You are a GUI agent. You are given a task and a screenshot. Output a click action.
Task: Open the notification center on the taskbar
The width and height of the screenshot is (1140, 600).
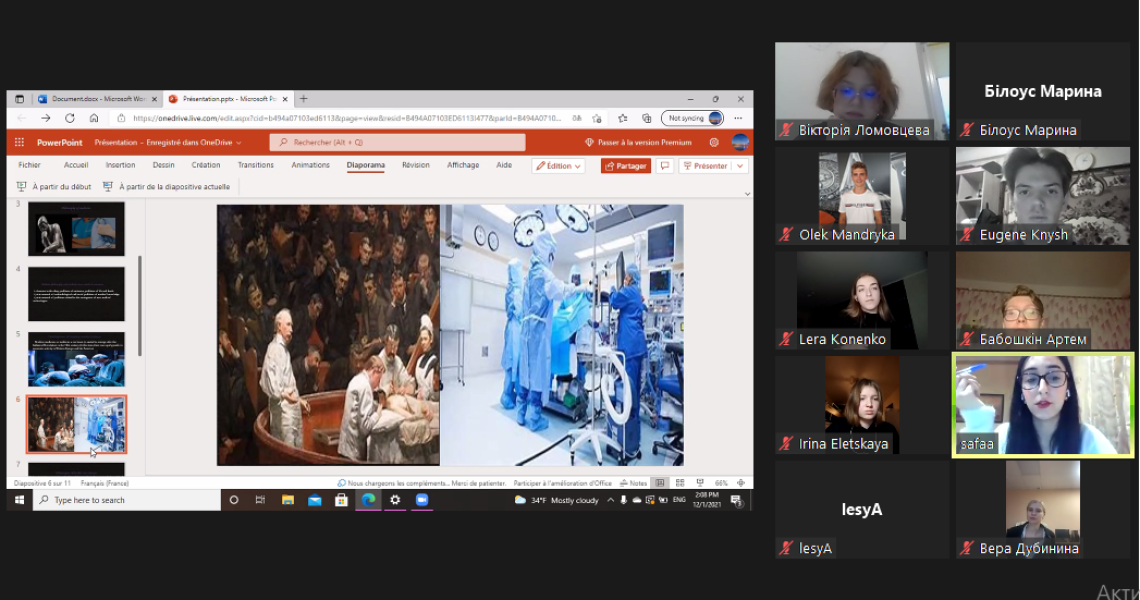(x=736, y=500)
